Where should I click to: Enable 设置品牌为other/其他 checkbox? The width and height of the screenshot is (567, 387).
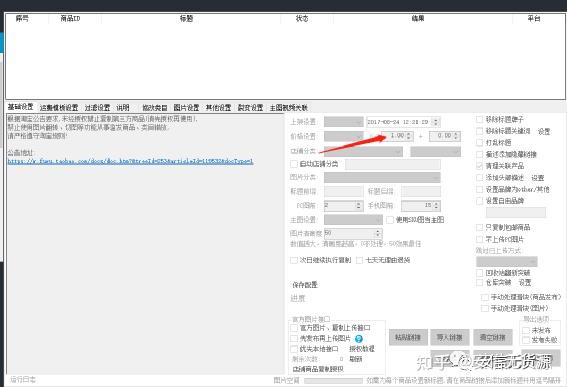[x=479, y=189]
